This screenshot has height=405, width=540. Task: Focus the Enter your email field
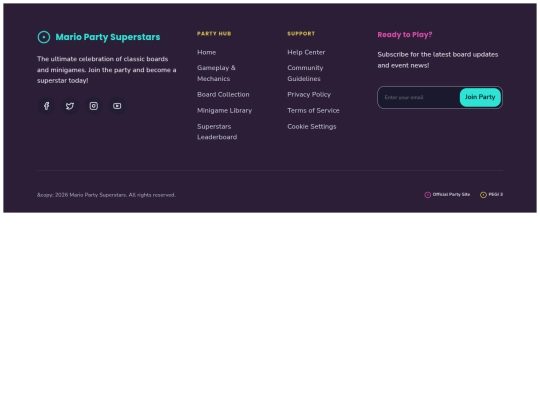419,97
